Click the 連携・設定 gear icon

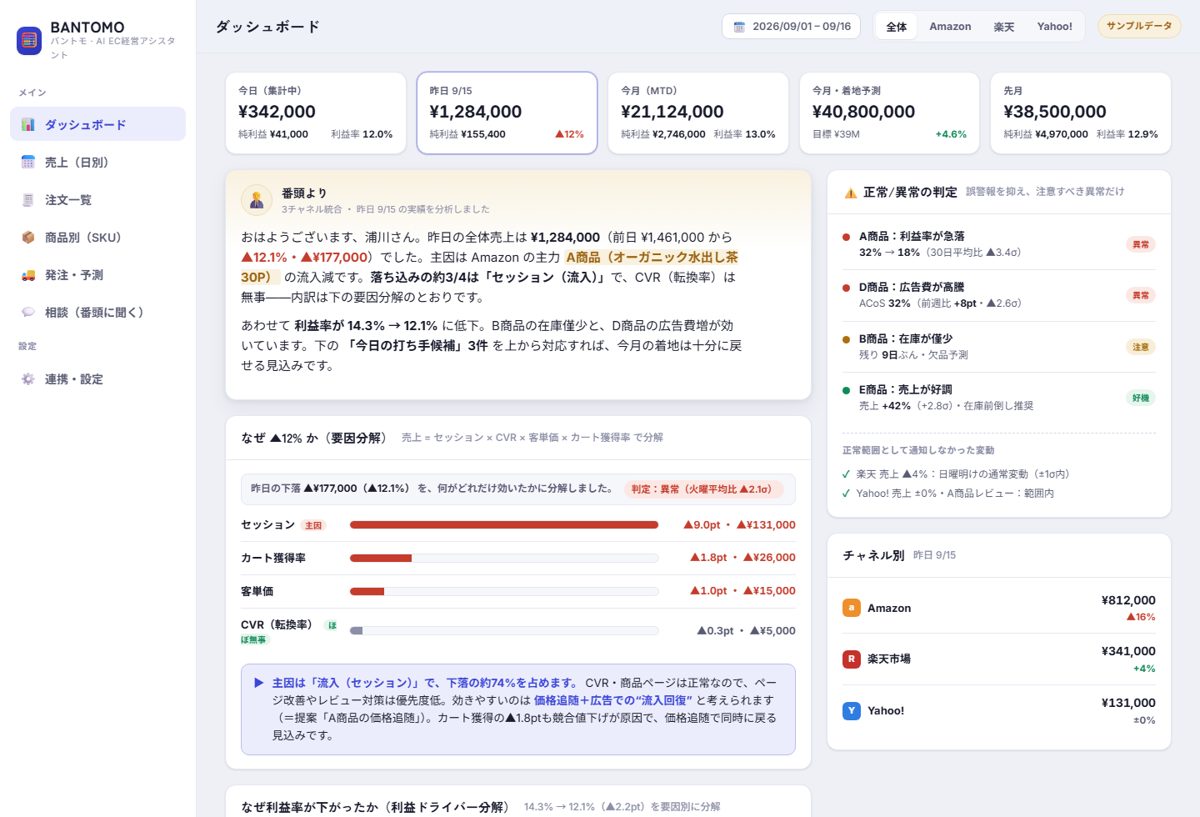pos(28,379)
